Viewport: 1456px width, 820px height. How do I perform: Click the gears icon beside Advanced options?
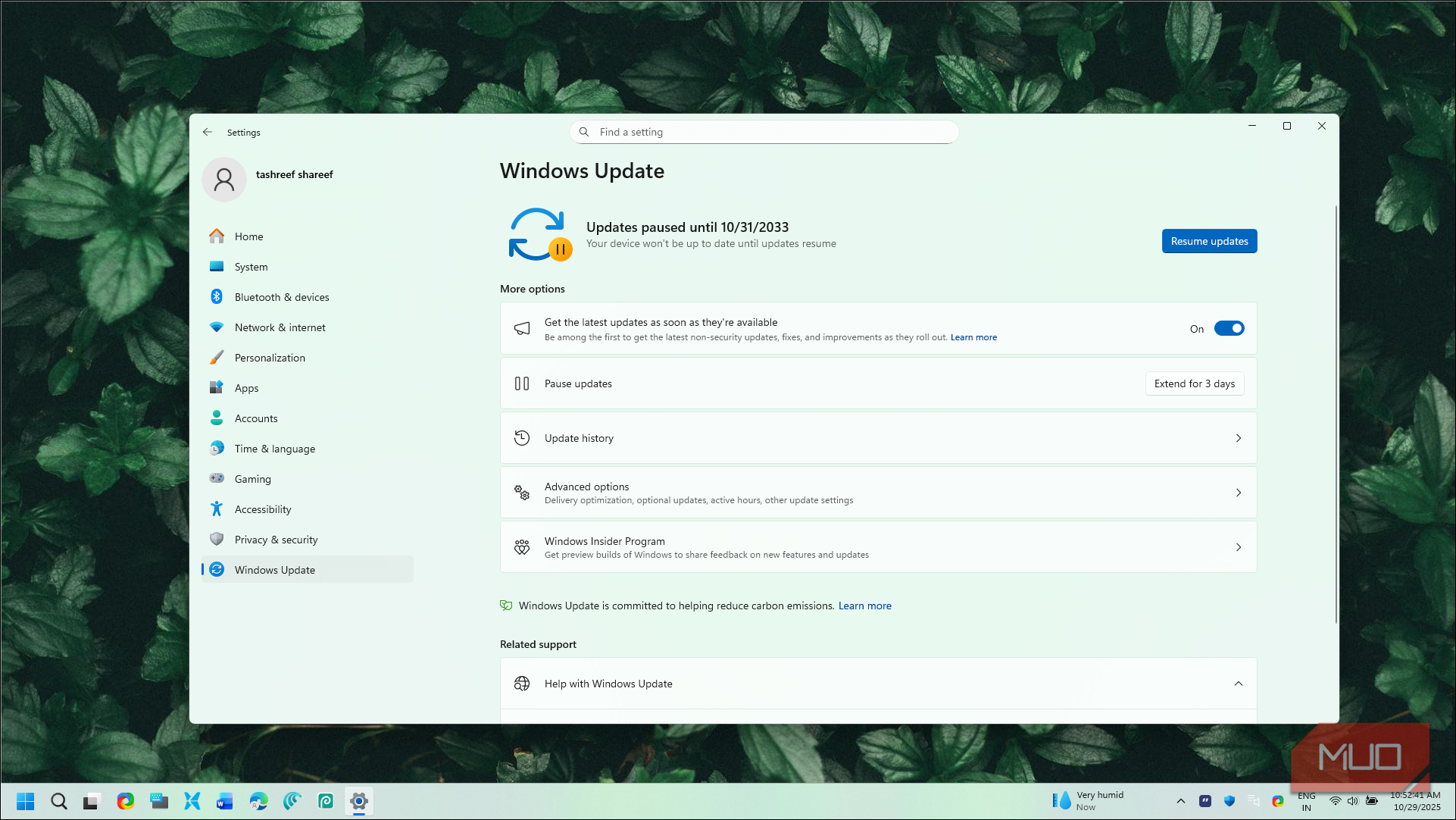pyautogui.click(x=522, y=493)
